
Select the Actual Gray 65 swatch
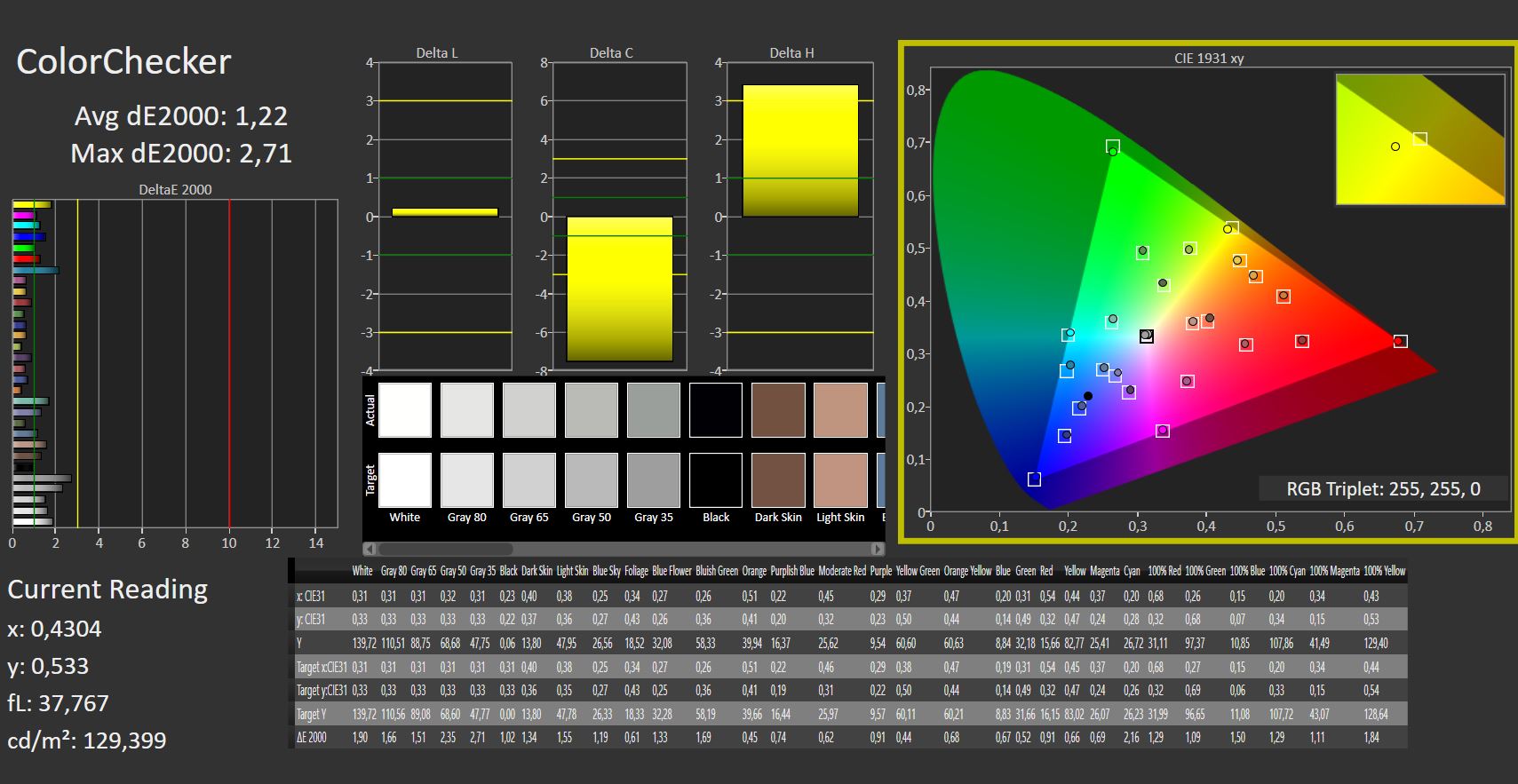[529, 410]
